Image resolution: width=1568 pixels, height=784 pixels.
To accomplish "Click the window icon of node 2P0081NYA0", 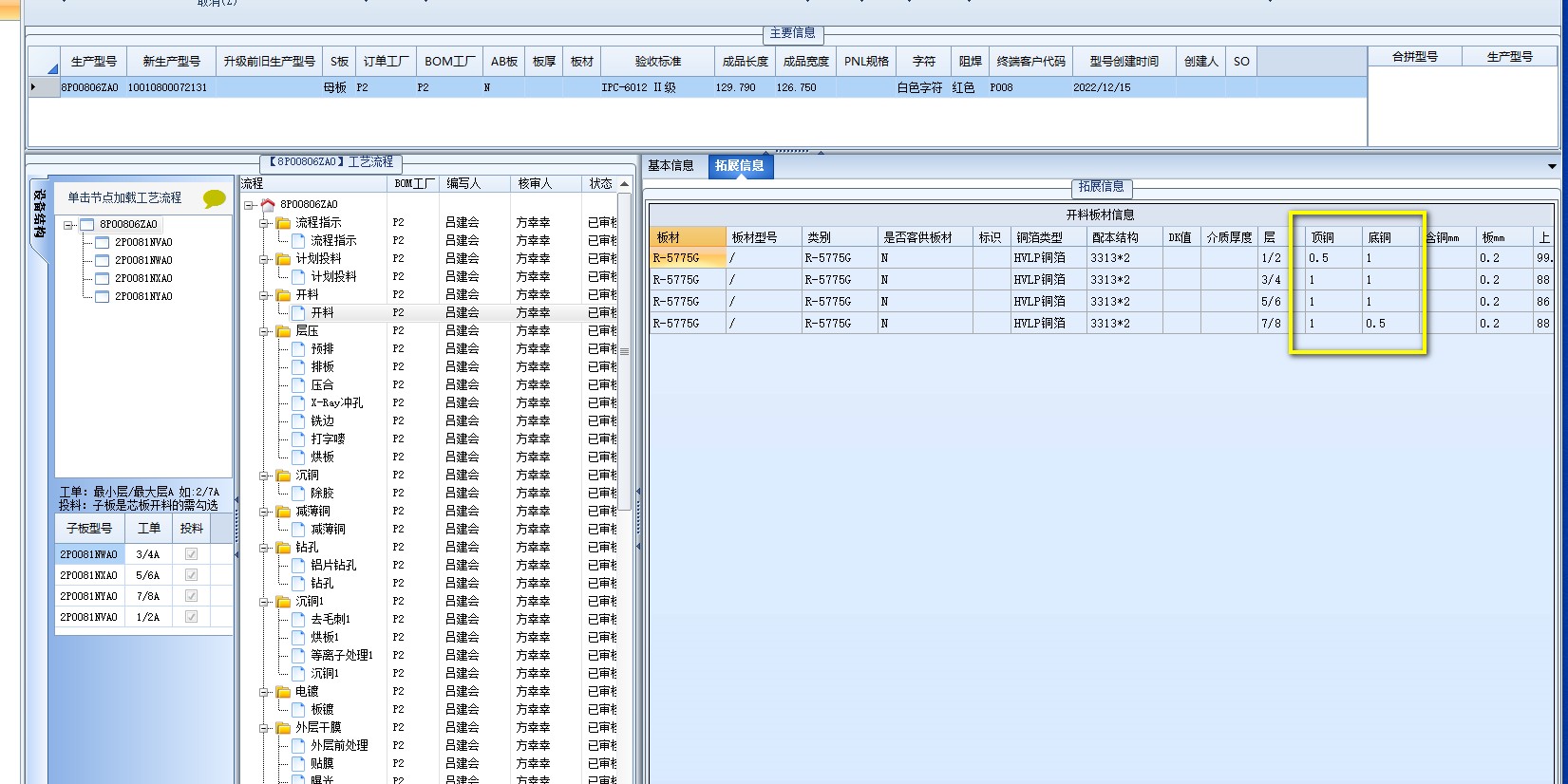I will coord(103,296).
